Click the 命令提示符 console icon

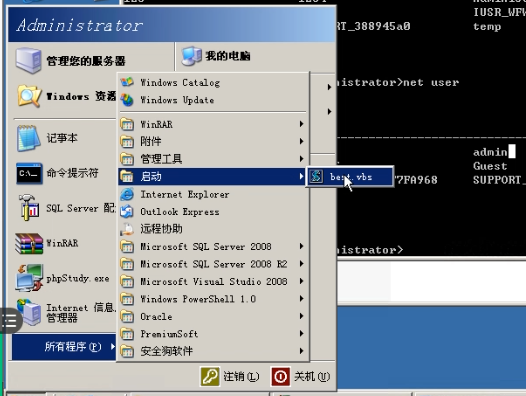(x=29, y=174)
